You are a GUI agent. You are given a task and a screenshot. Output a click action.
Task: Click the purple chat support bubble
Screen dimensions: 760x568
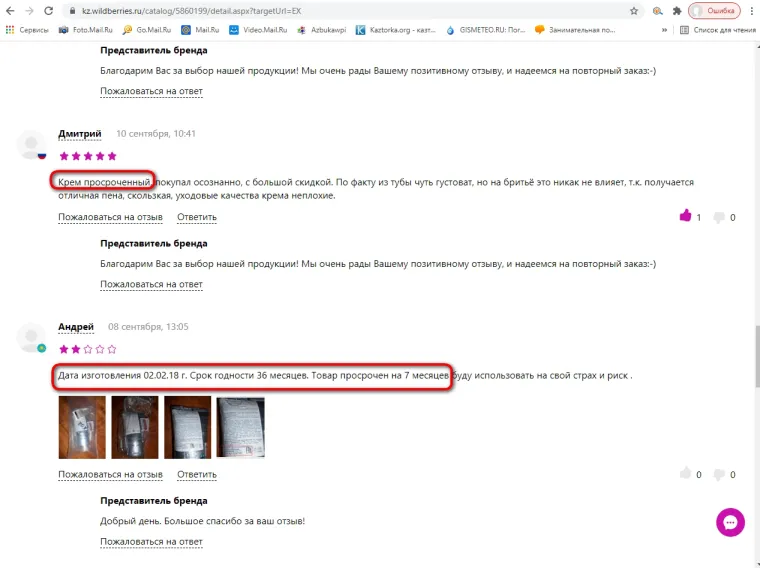pos(730,522)
